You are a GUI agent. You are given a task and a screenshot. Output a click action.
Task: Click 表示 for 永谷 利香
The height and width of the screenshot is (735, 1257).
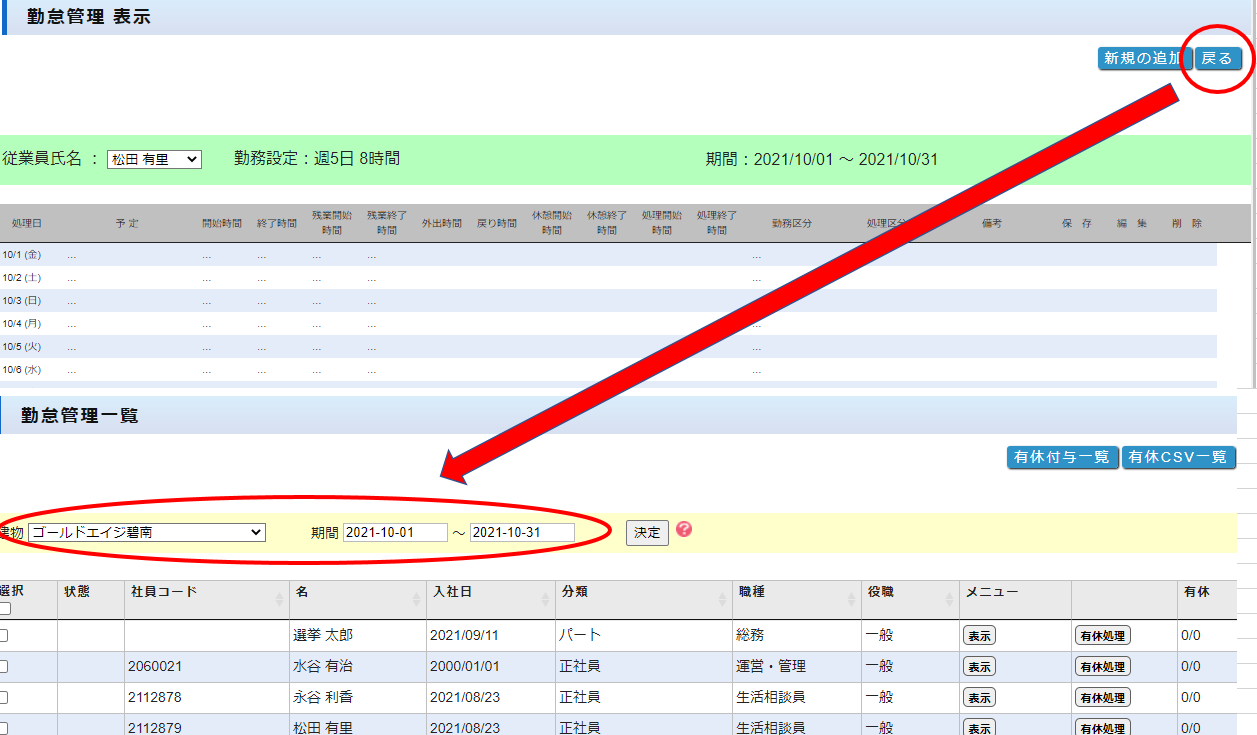[x=978, y=698]
